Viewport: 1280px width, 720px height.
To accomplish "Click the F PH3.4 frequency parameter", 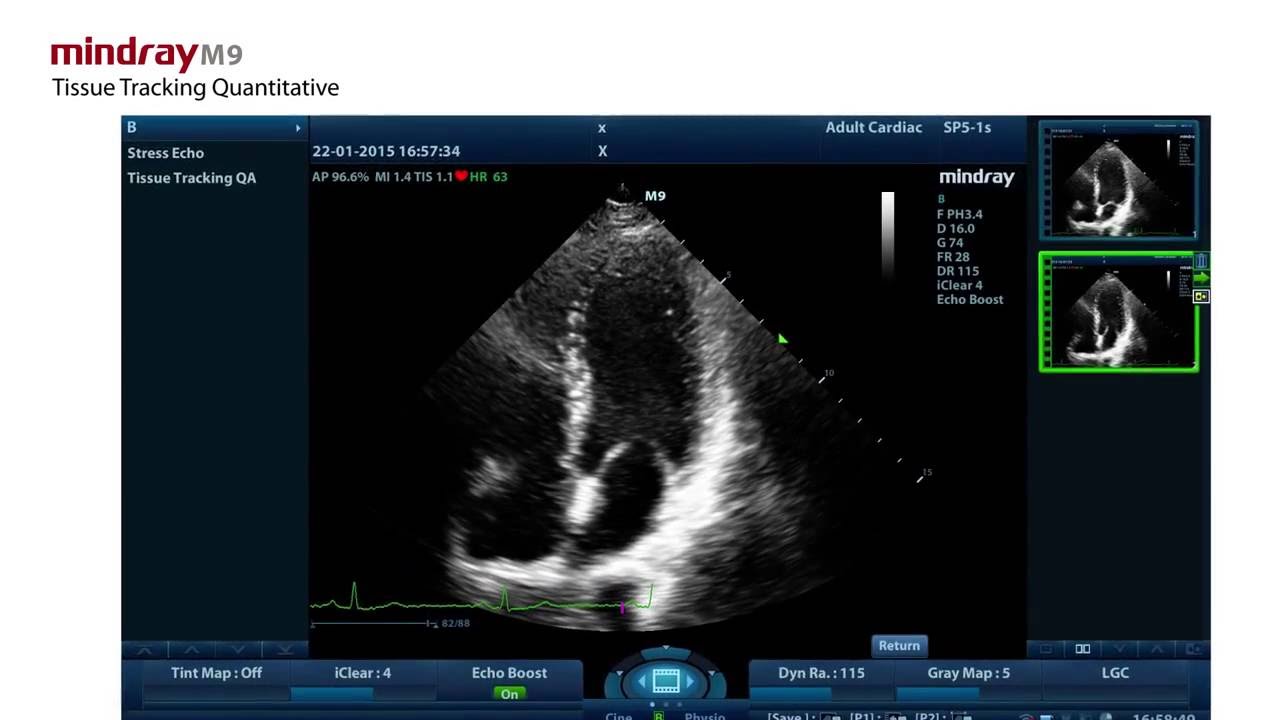I will [960, 214].
